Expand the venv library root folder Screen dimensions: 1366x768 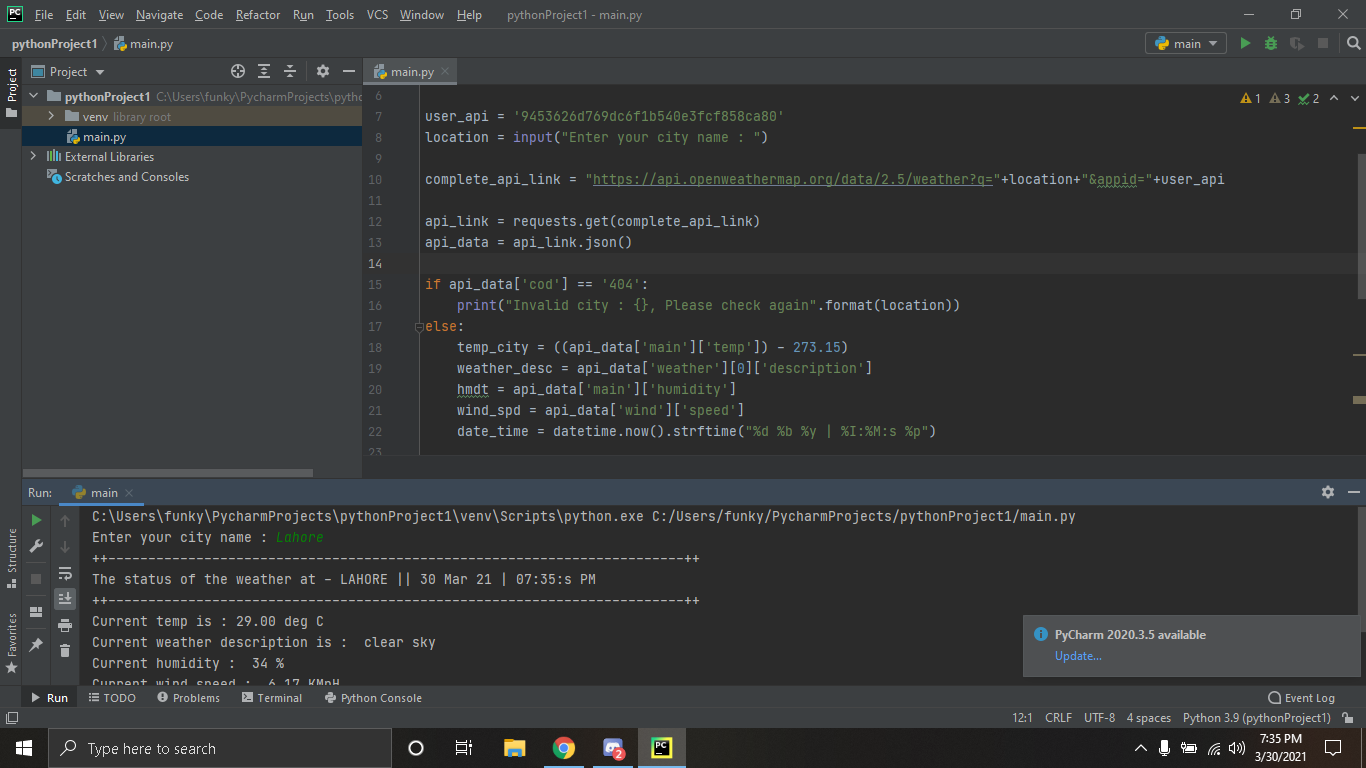(51, 117)
